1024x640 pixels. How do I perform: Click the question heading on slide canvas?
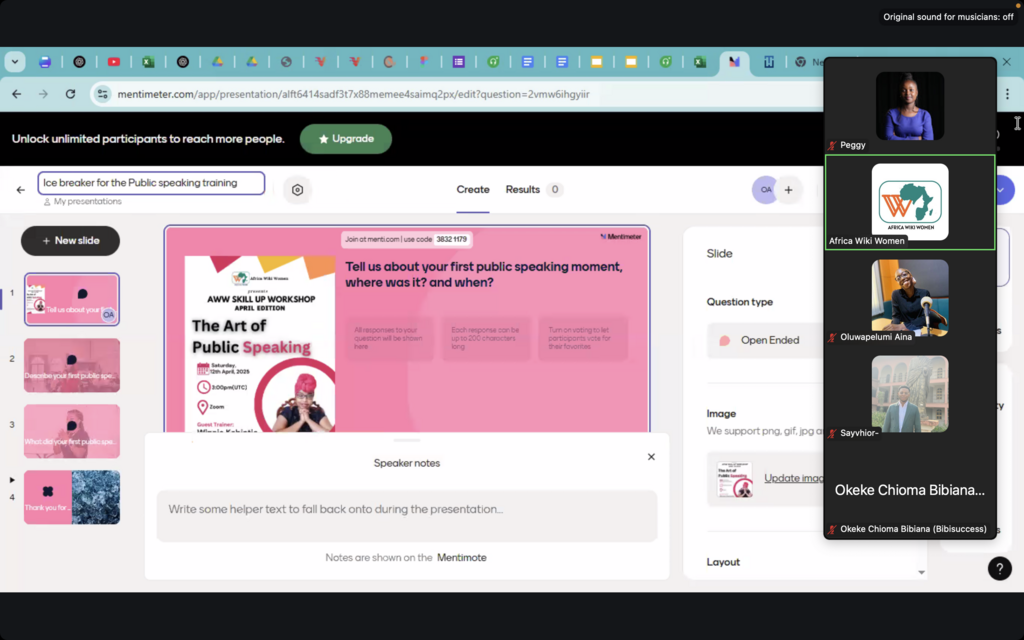(x=484, y=274)
